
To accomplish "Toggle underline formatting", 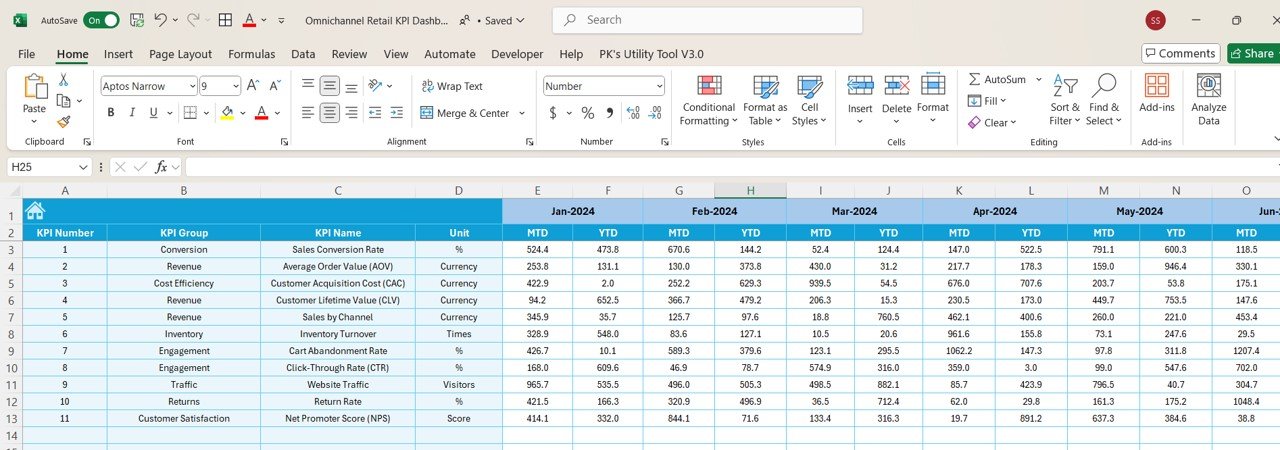I will pos(154,113).
